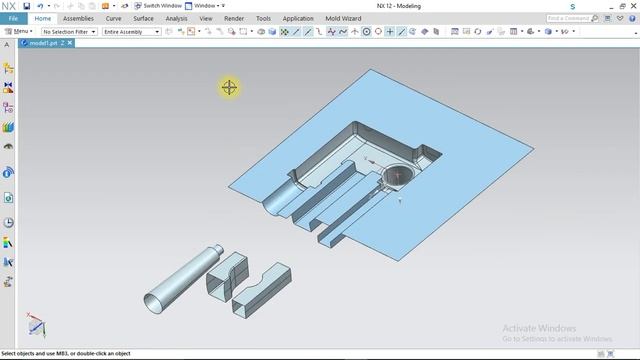The width and height of the screenshot is (640, 360).
Task: Toggle Existing Point plus-sign snap option
Action: click(390, 31)
